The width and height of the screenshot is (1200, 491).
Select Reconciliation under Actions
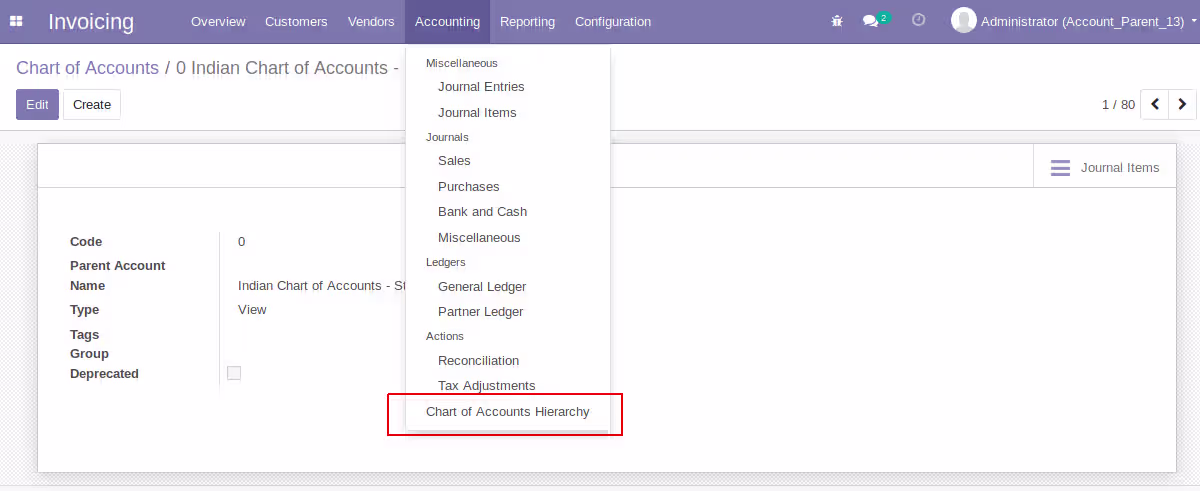[478, 361]
